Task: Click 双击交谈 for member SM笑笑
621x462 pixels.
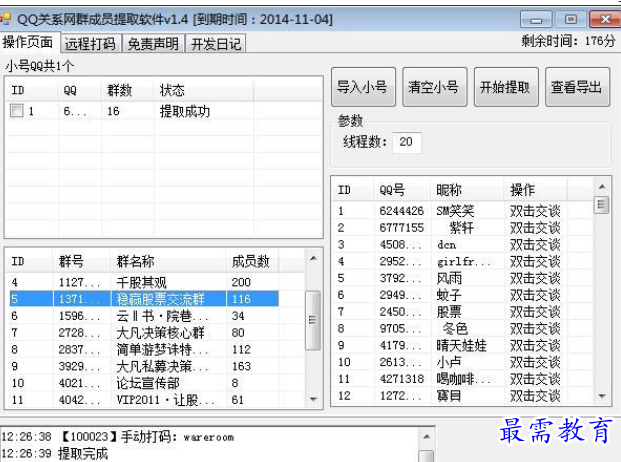Action: coord(535,211)
